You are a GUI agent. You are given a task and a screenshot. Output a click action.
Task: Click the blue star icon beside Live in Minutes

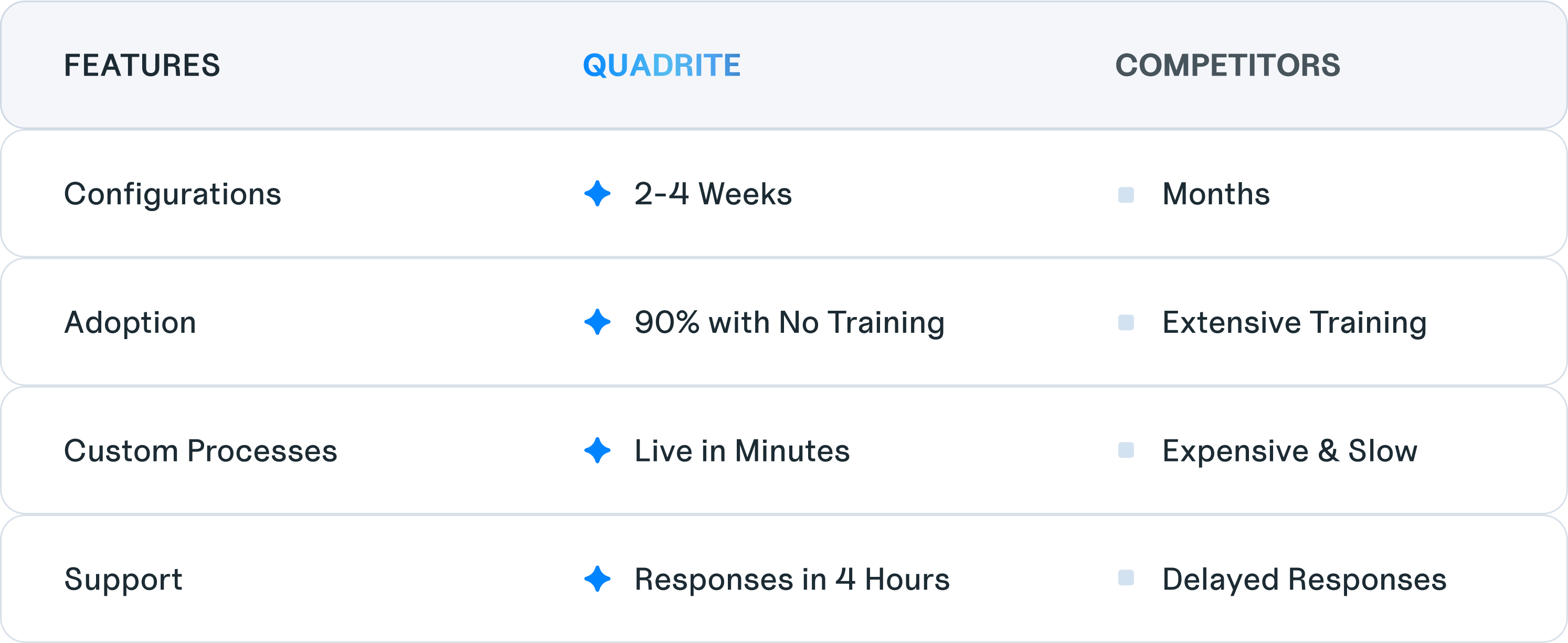point(597,450)
